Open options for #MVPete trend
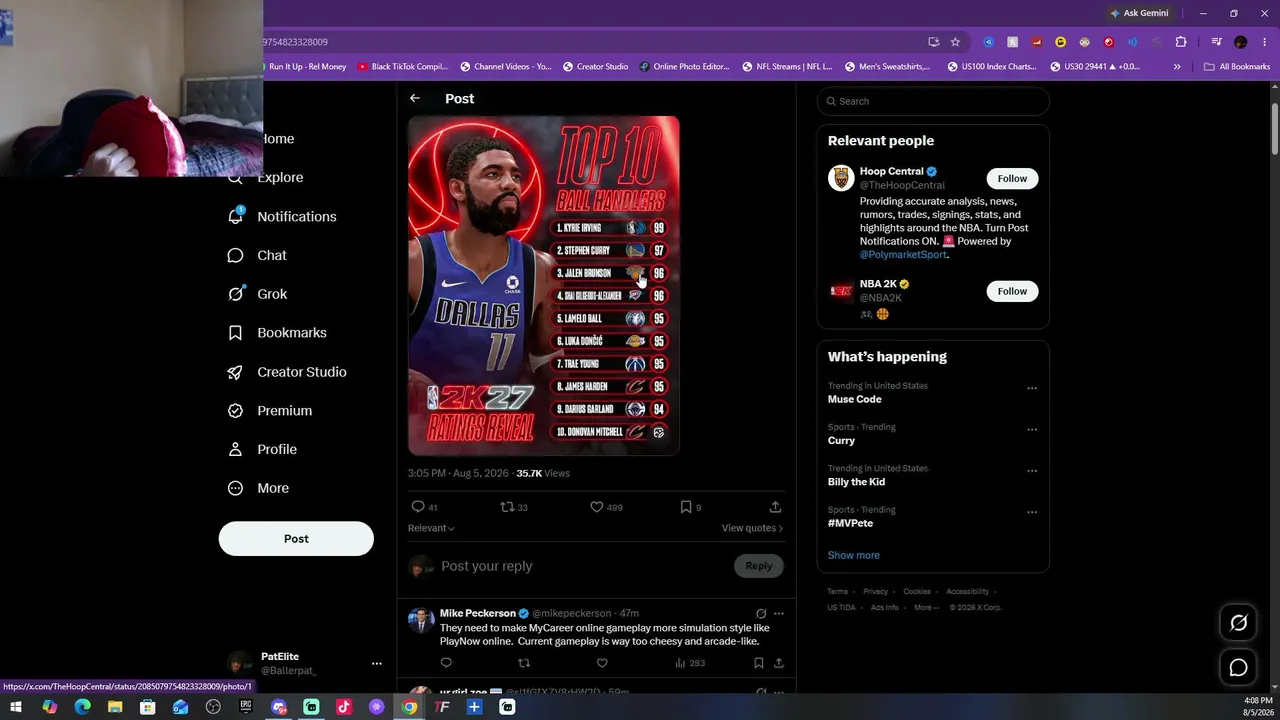The image size is (1280, 720). coord(1032,513)
